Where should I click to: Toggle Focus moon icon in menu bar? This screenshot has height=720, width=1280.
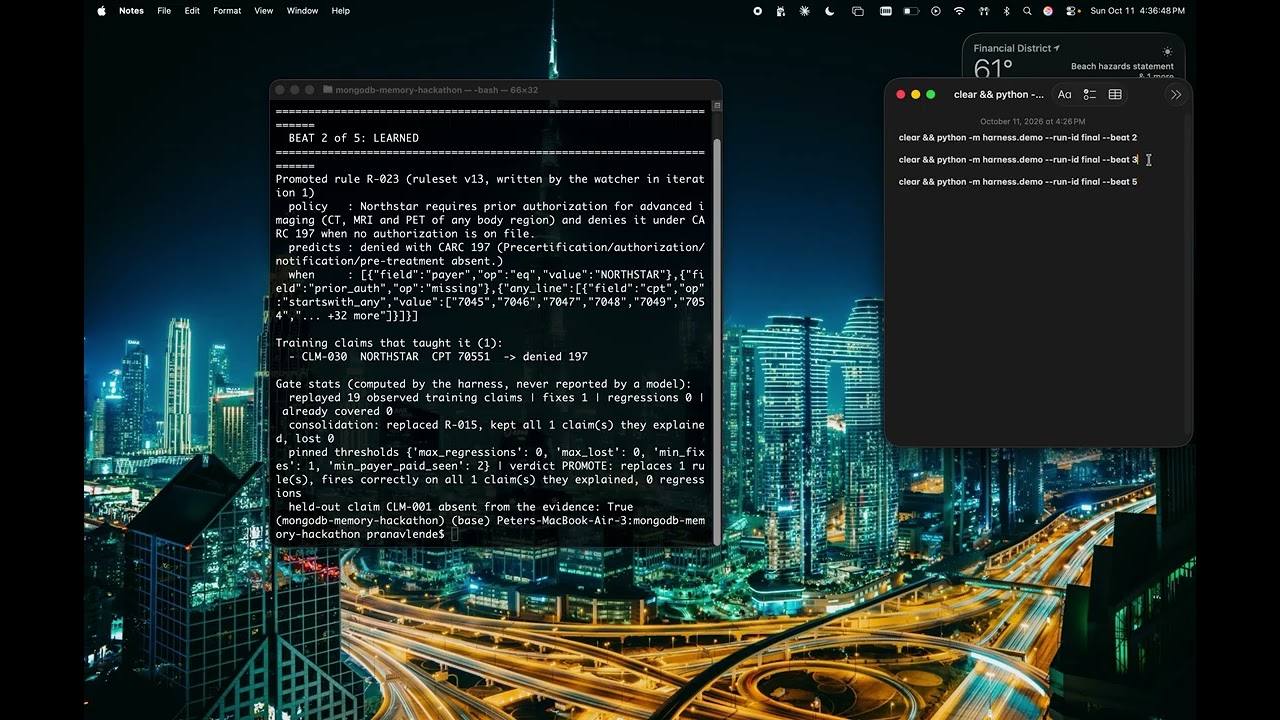click(x=829, y=11)
